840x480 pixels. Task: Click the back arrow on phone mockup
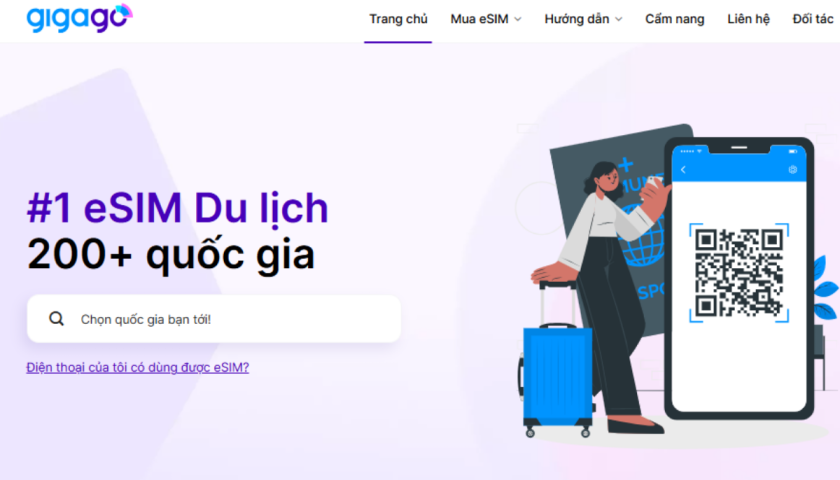coord(683,170)
